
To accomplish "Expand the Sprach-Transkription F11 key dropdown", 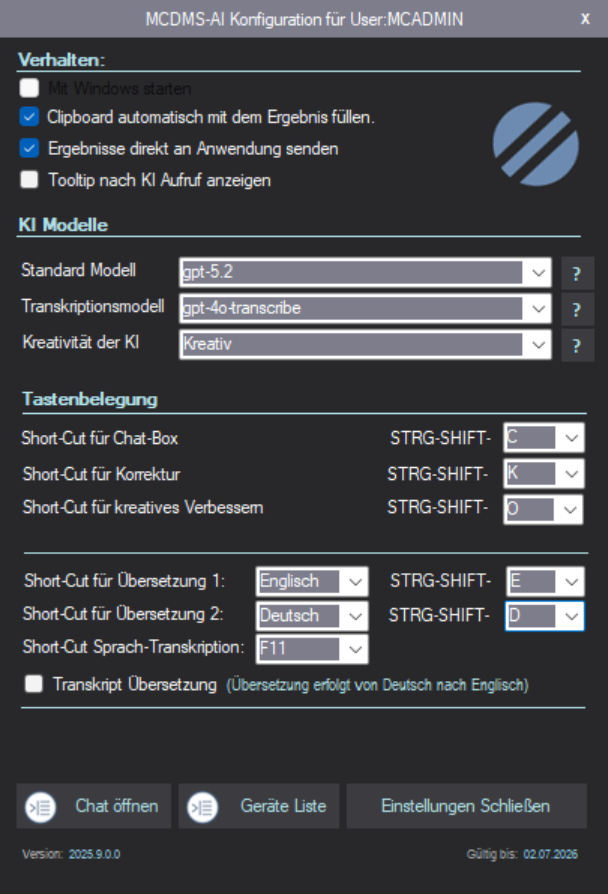I will click(355, 648).
